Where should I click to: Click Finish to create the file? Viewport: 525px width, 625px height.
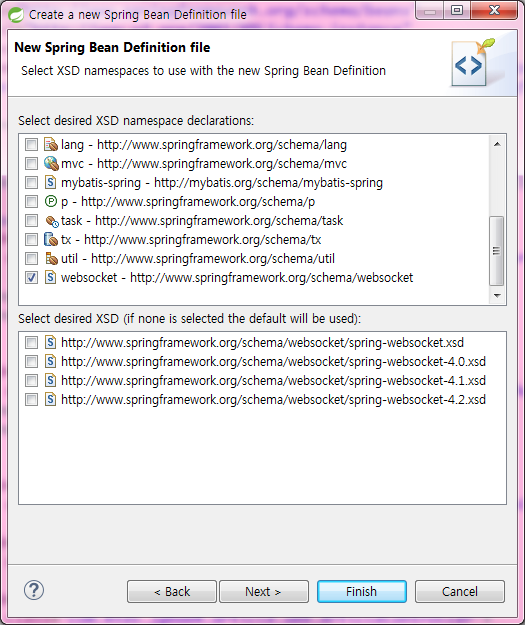point(362,592)
